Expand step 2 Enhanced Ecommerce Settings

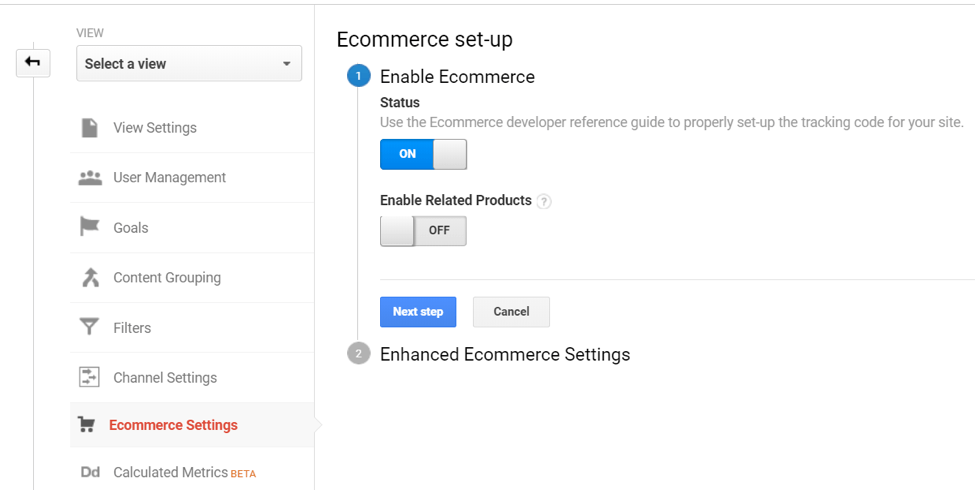(x=504, y=354)
